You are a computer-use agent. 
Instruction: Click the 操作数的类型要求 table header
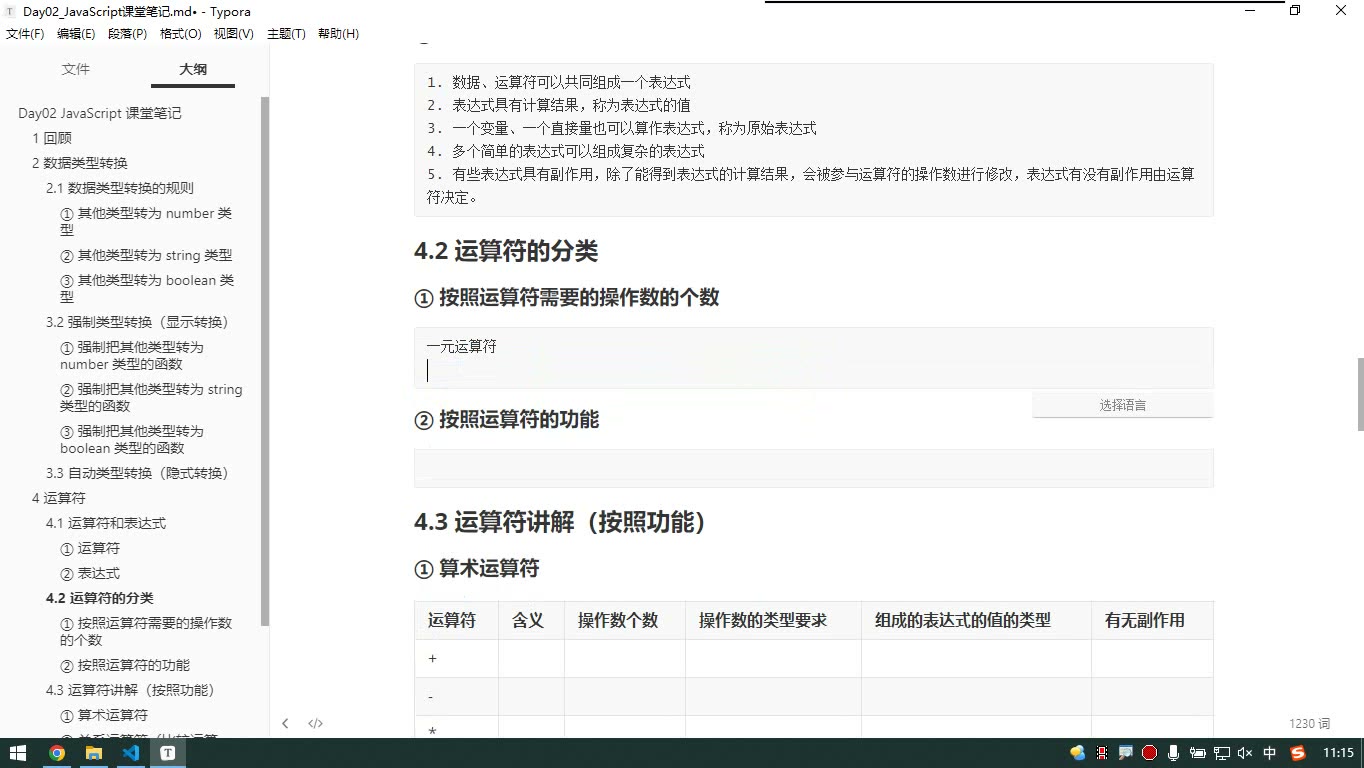(773, 620)
